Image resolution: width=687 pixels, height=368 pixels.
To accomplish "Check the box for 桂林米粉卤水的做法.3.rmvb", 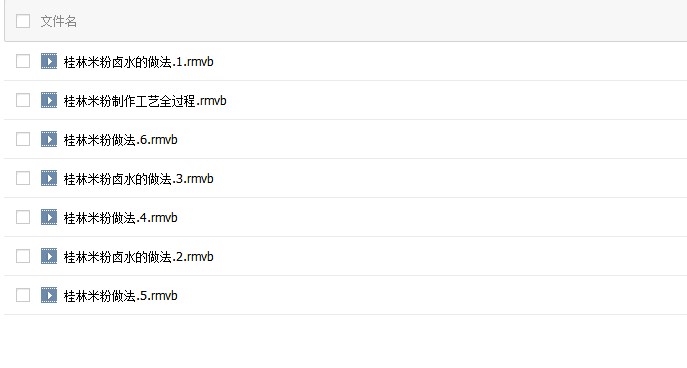I will [23, 178].
